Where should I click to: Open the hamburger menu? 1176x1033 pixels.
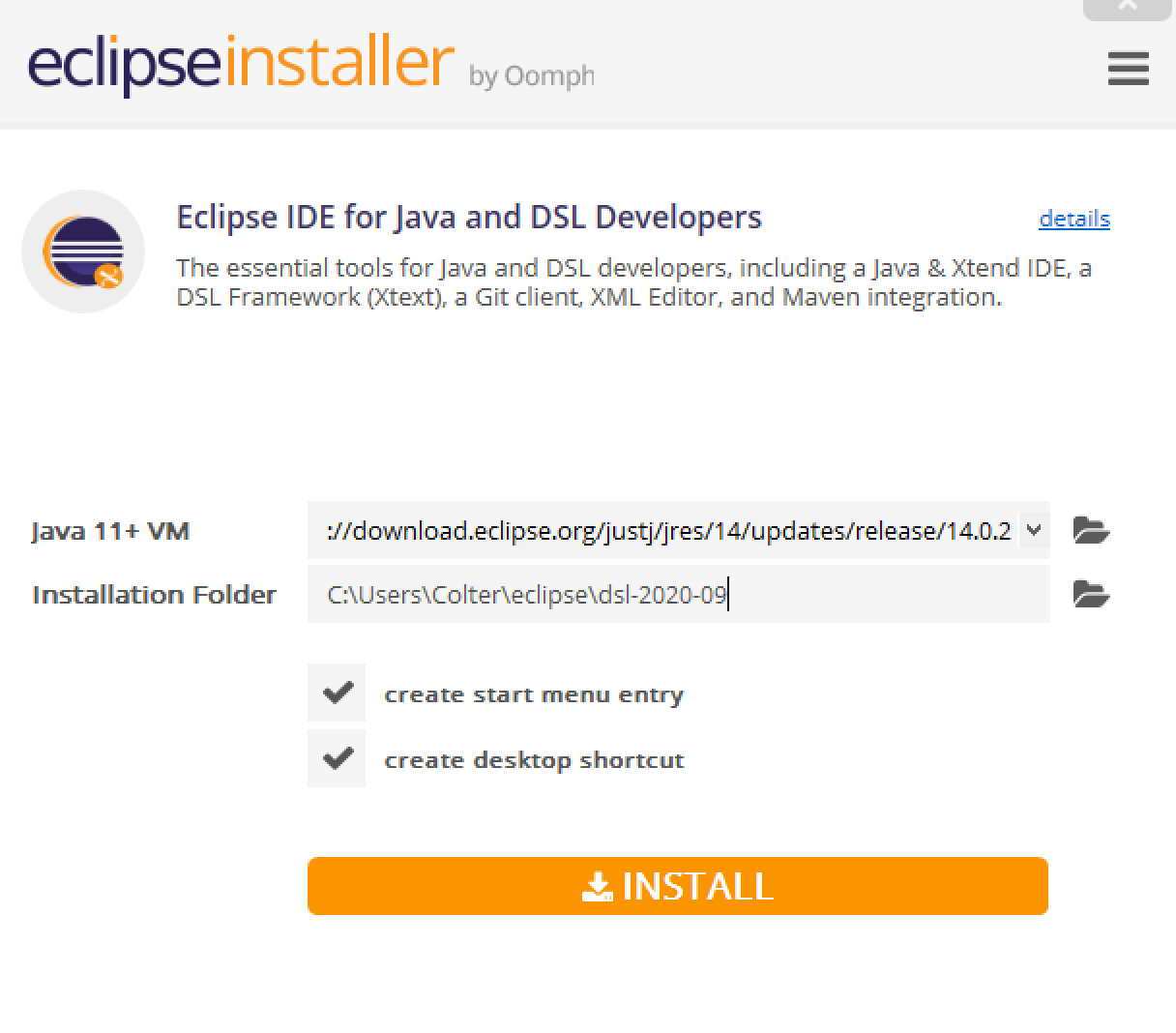1127,69
